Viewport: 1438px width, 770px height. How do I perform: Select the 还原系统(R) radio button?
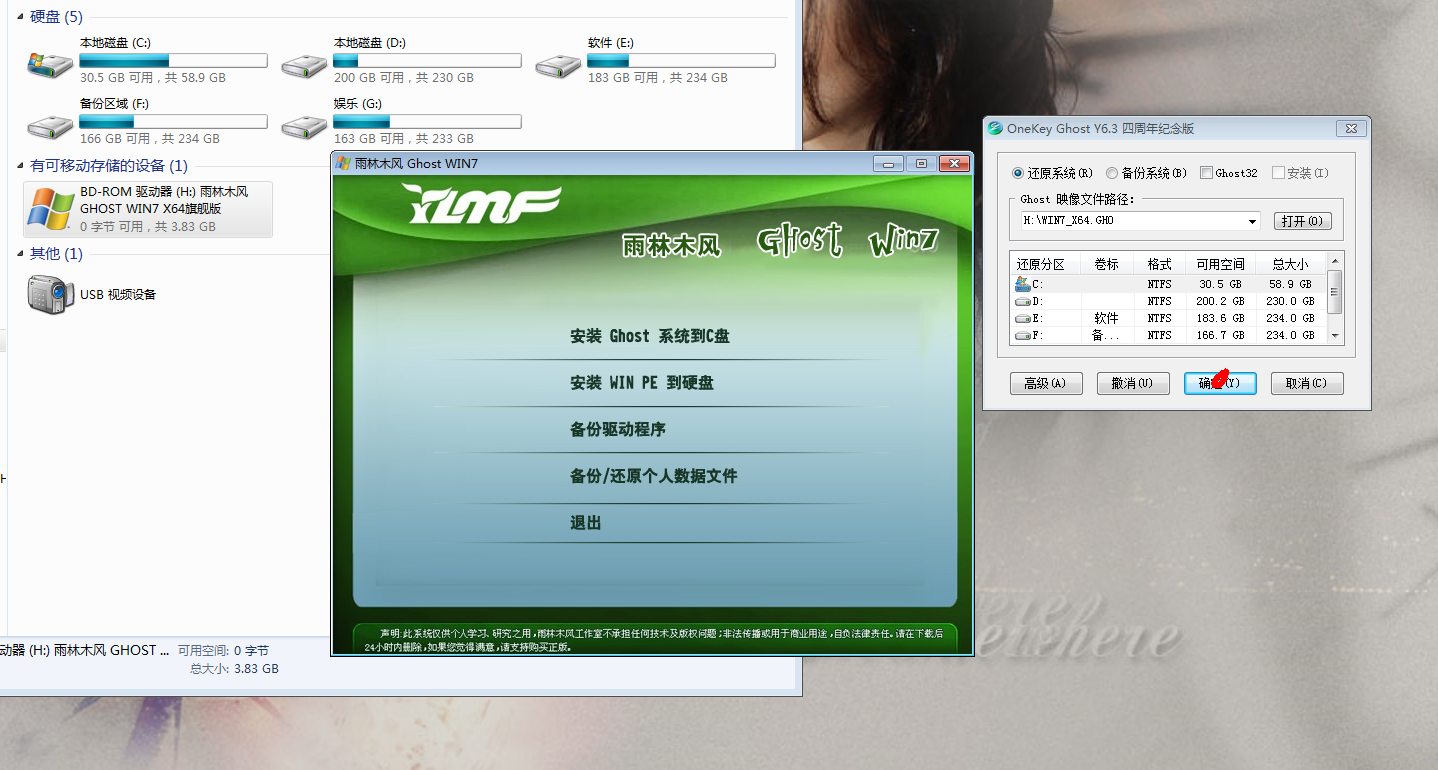click(x=1018, y=173)
